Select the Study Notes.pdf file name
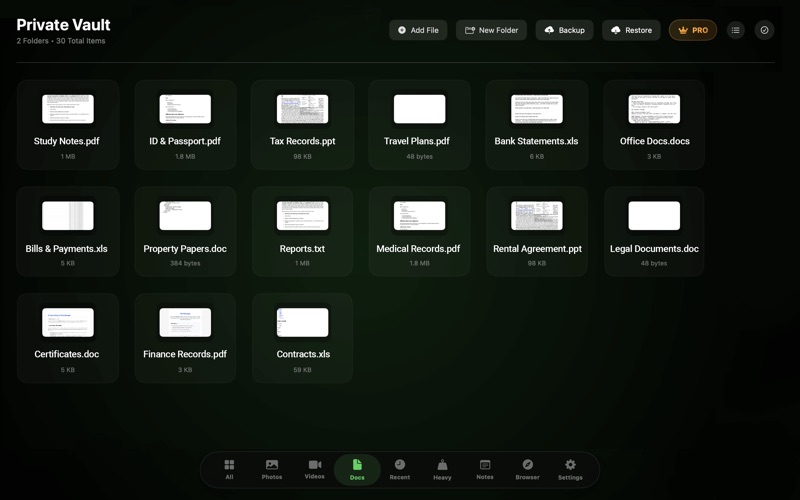Screen dimensions: 800x500 point(67,141)
